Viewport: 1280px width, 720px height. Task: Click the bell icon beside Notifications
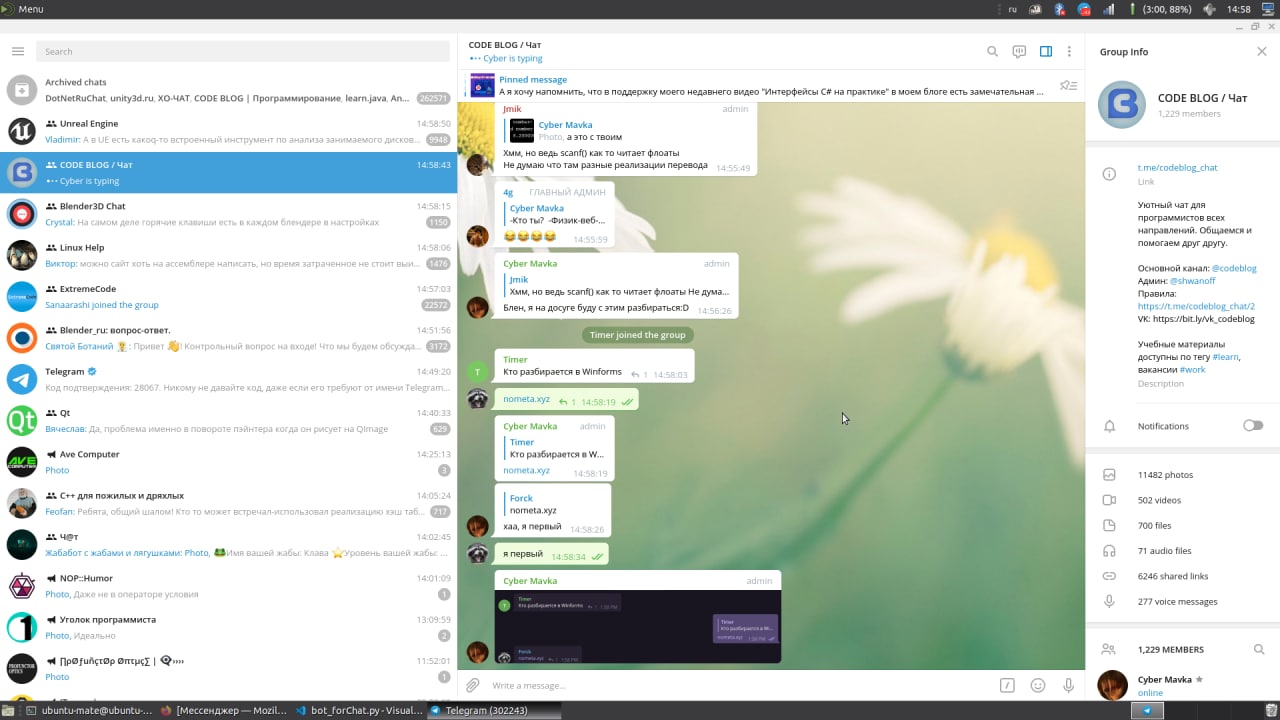pyautogui.click(x=1109, y=426)
